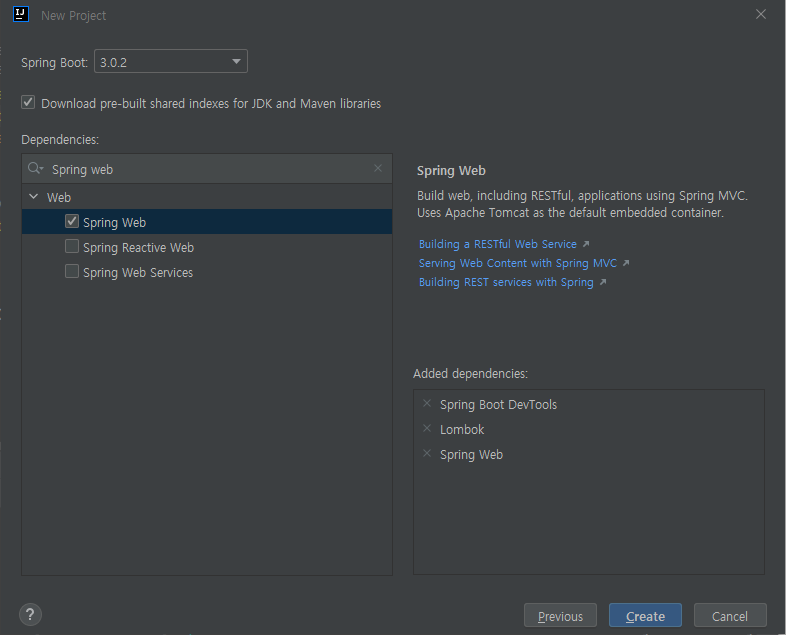Clear the dependency search text

pos(378,168)
